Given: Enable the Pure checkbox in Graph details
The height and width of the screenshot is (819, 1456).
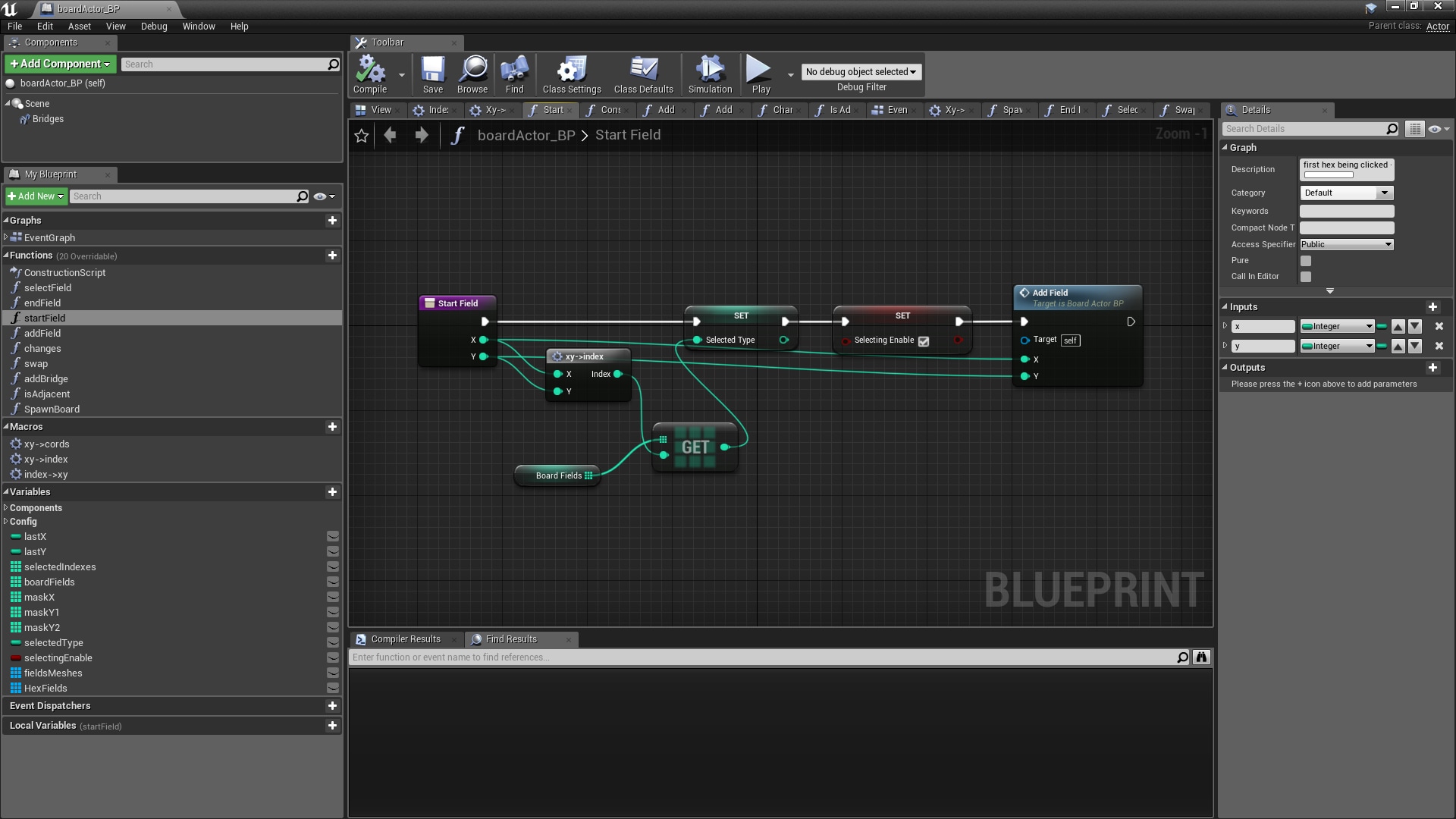Looking at the screenshot, I should point(1306,260).
